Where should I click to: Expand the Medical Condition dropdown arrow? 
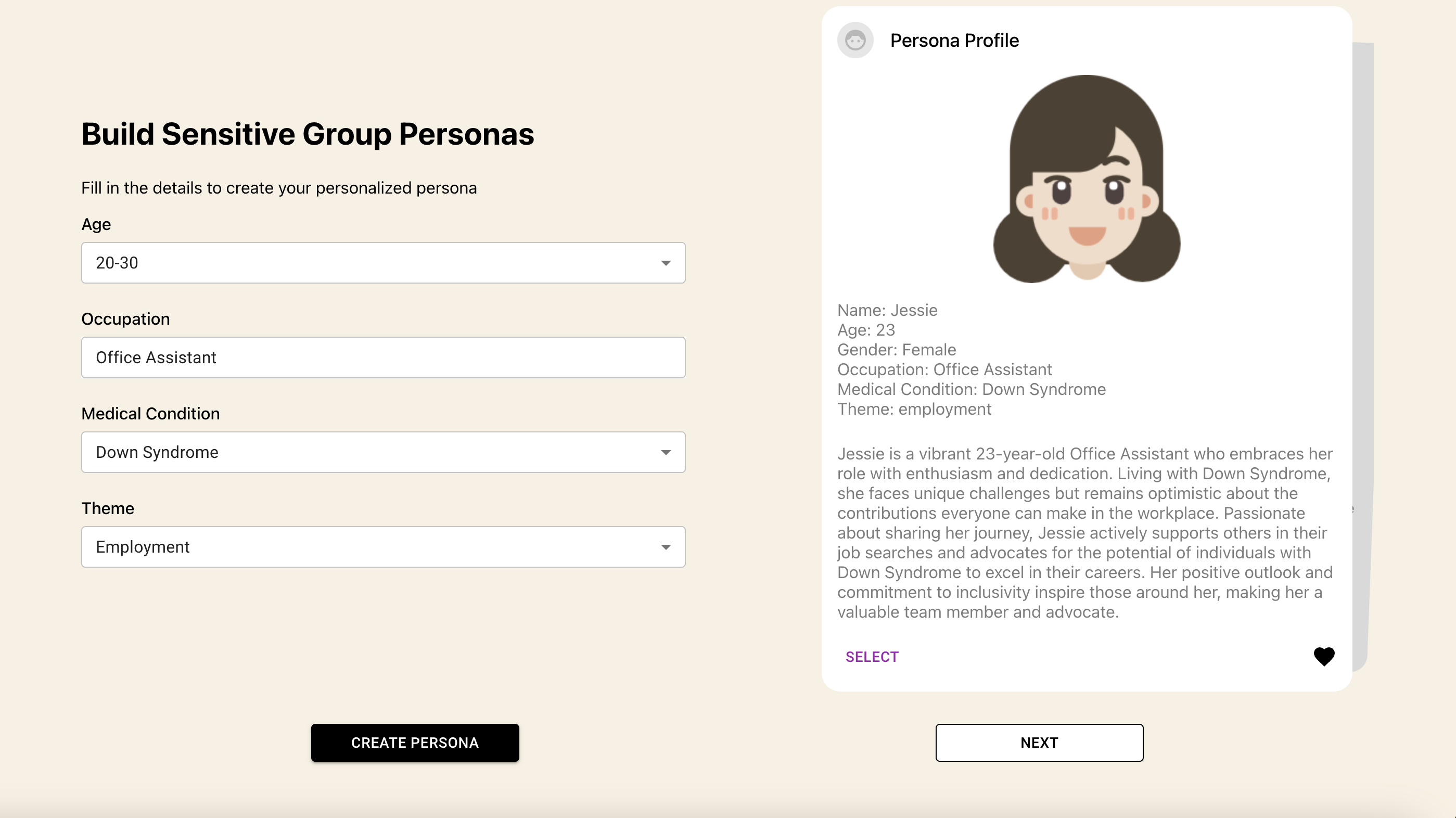(665, 453)
